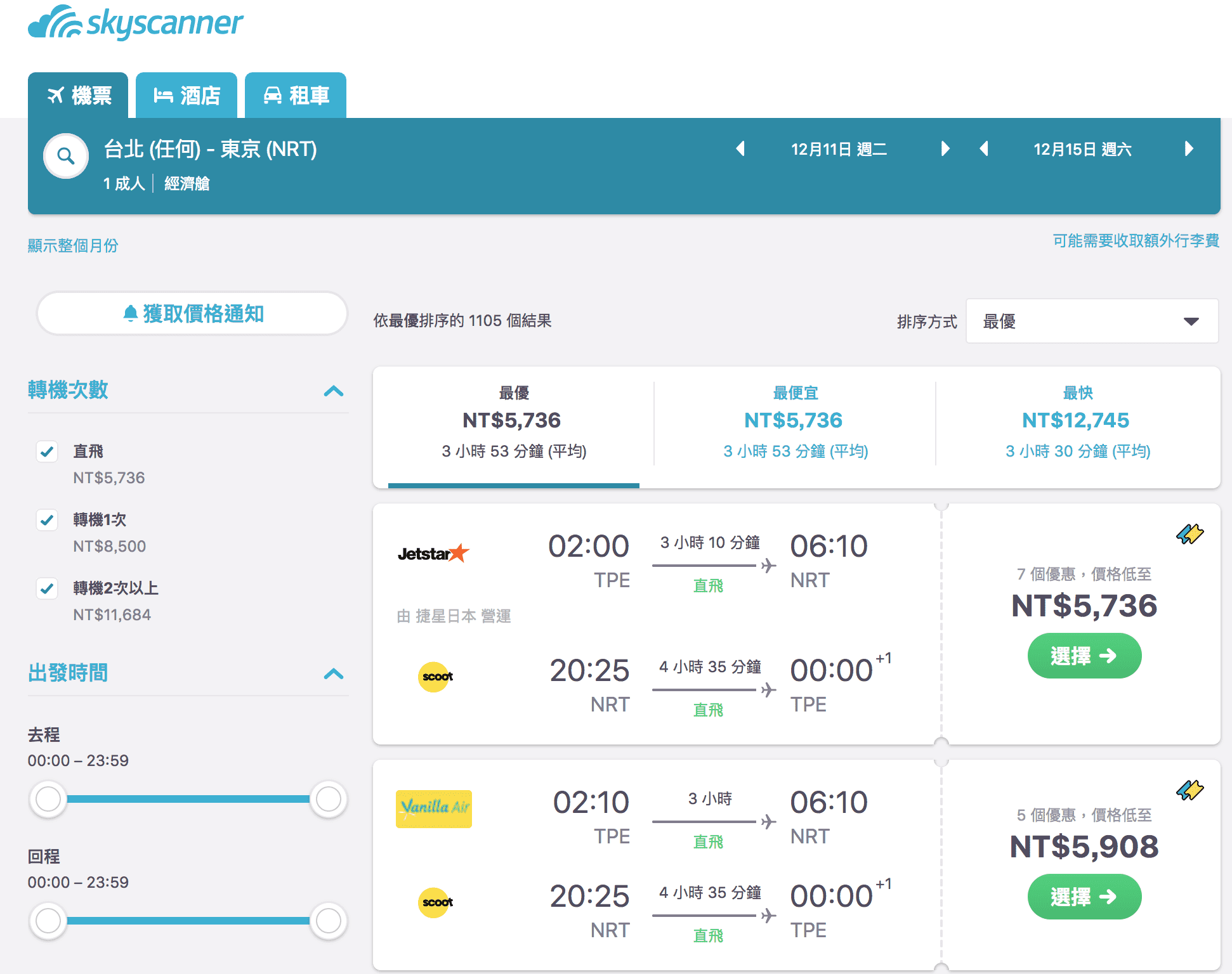Go to previous departure date arrow
1232x974 pixels.
click(740, 149)
